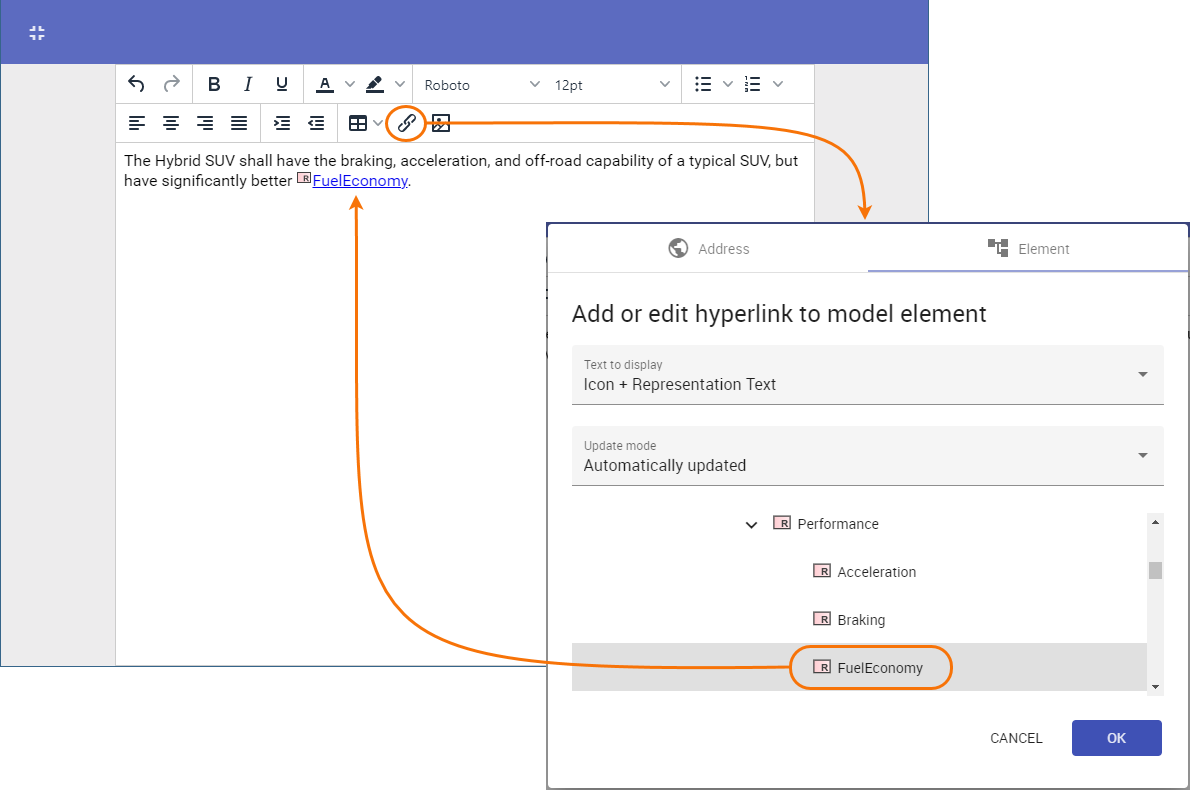
Task: Switch to the Element tab
Action: coord(1028,249)
